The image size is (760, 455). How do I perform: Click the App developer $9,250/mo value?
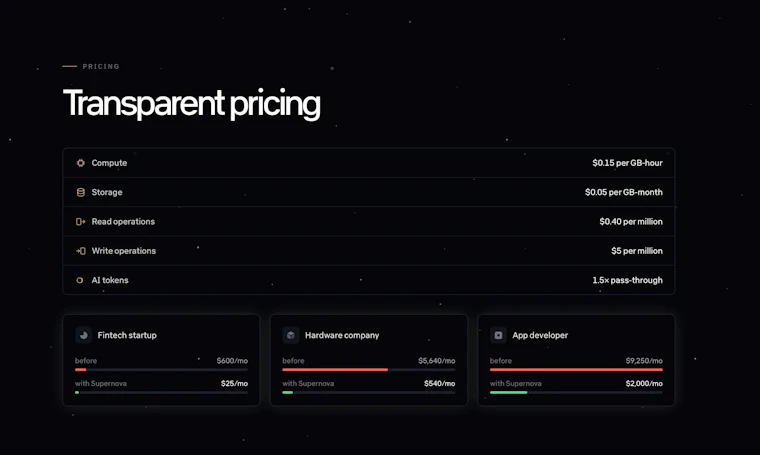tap(644, 361)
